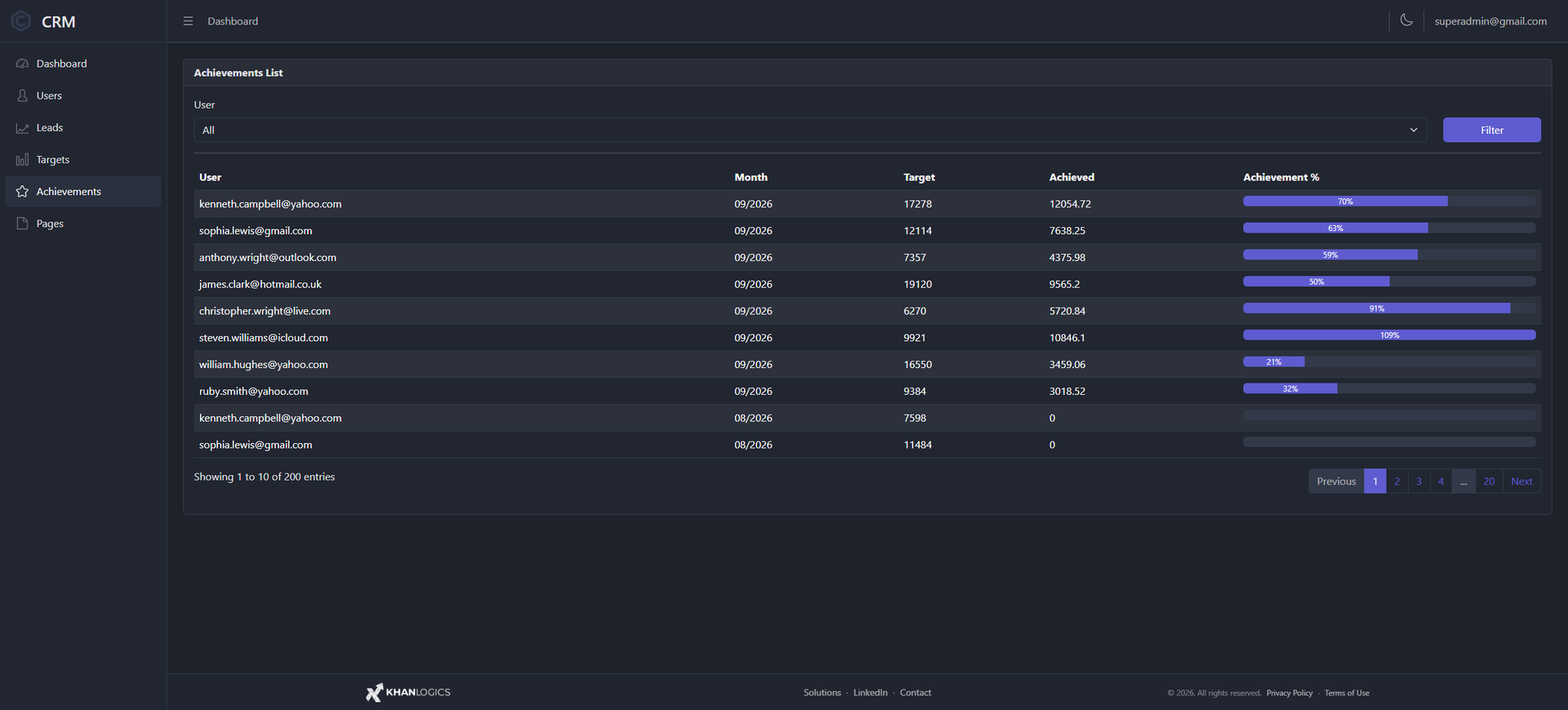
Task: Click the target value 19120
Action: [918, 284]
